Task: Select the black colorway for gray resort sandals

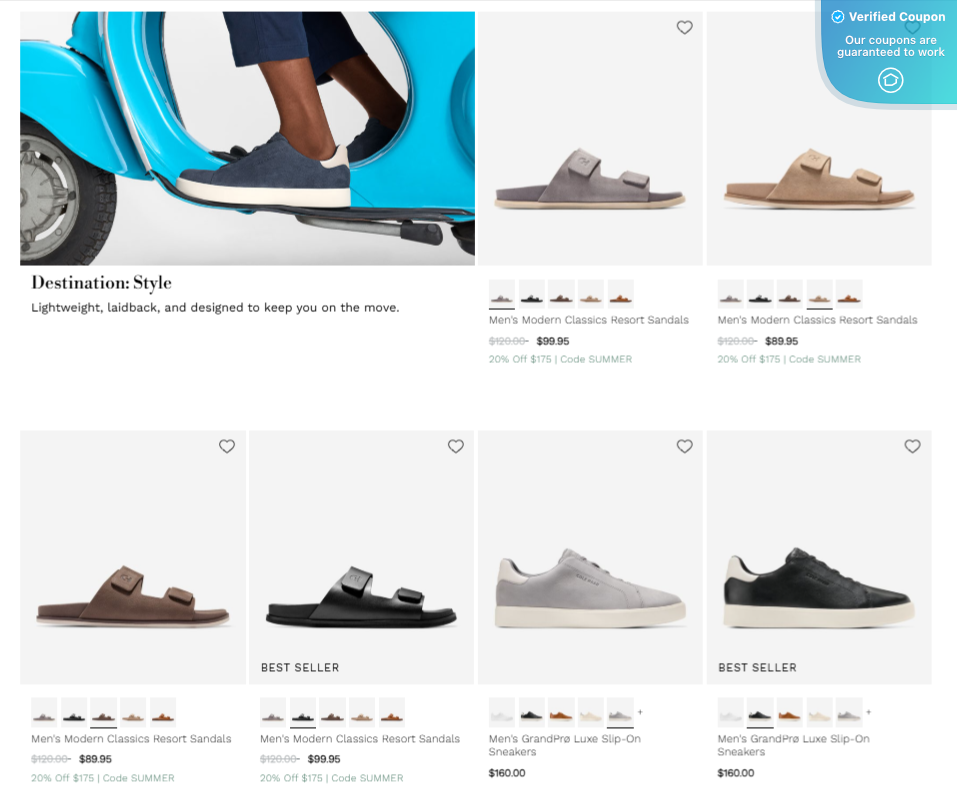Action: coord(531,295)
